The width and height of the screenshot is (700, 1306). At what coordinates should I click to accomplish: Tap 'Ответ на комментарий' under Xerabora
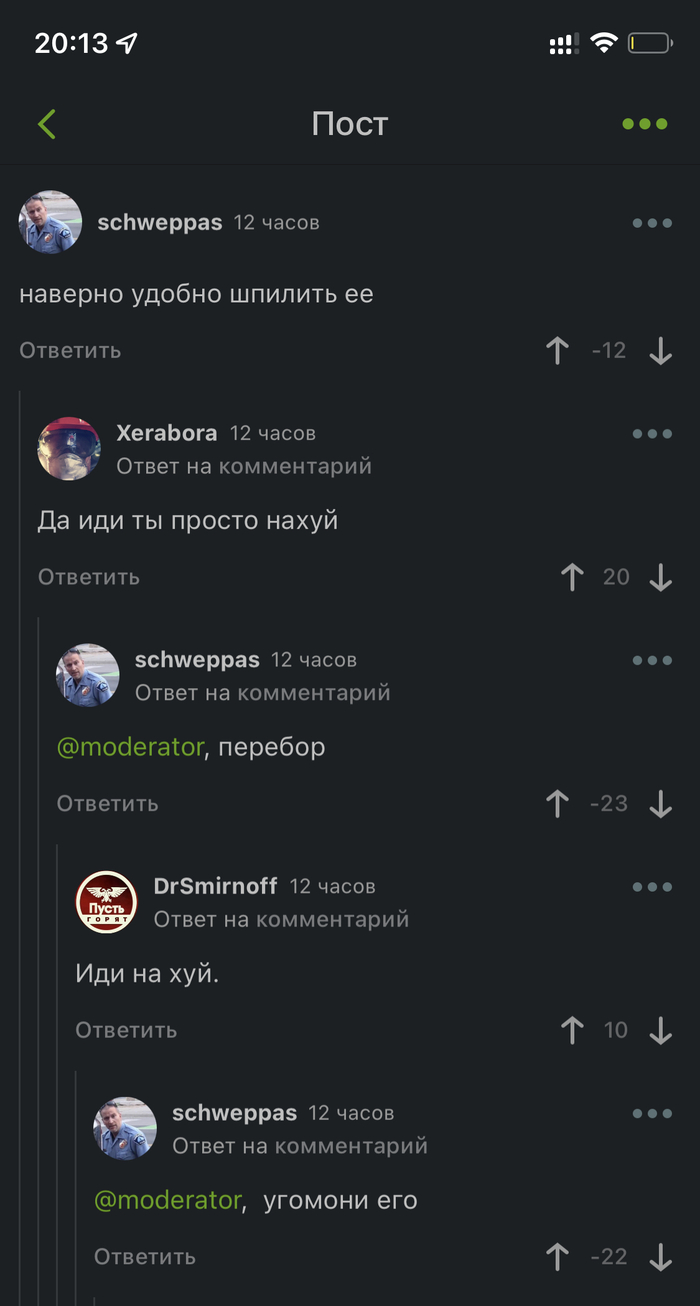244,466
